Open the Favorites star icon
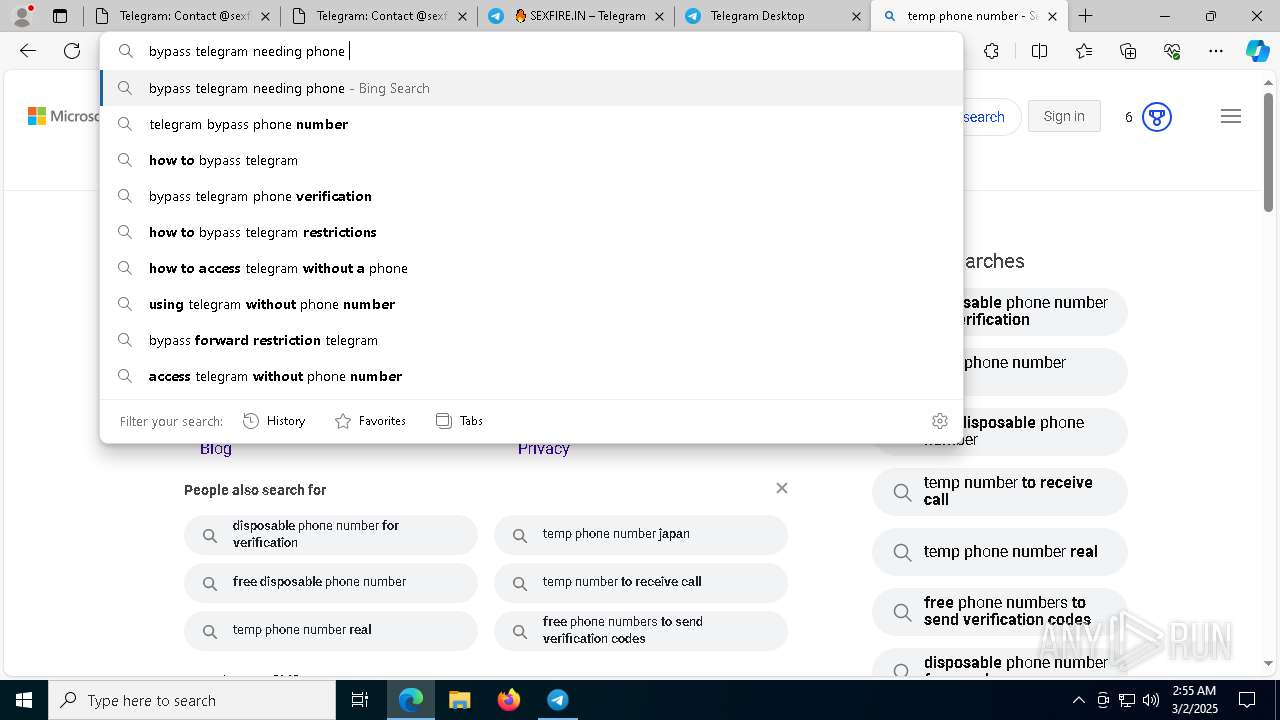The image size is (1280, 720). pyautogui.click(x=1084, y=51)
